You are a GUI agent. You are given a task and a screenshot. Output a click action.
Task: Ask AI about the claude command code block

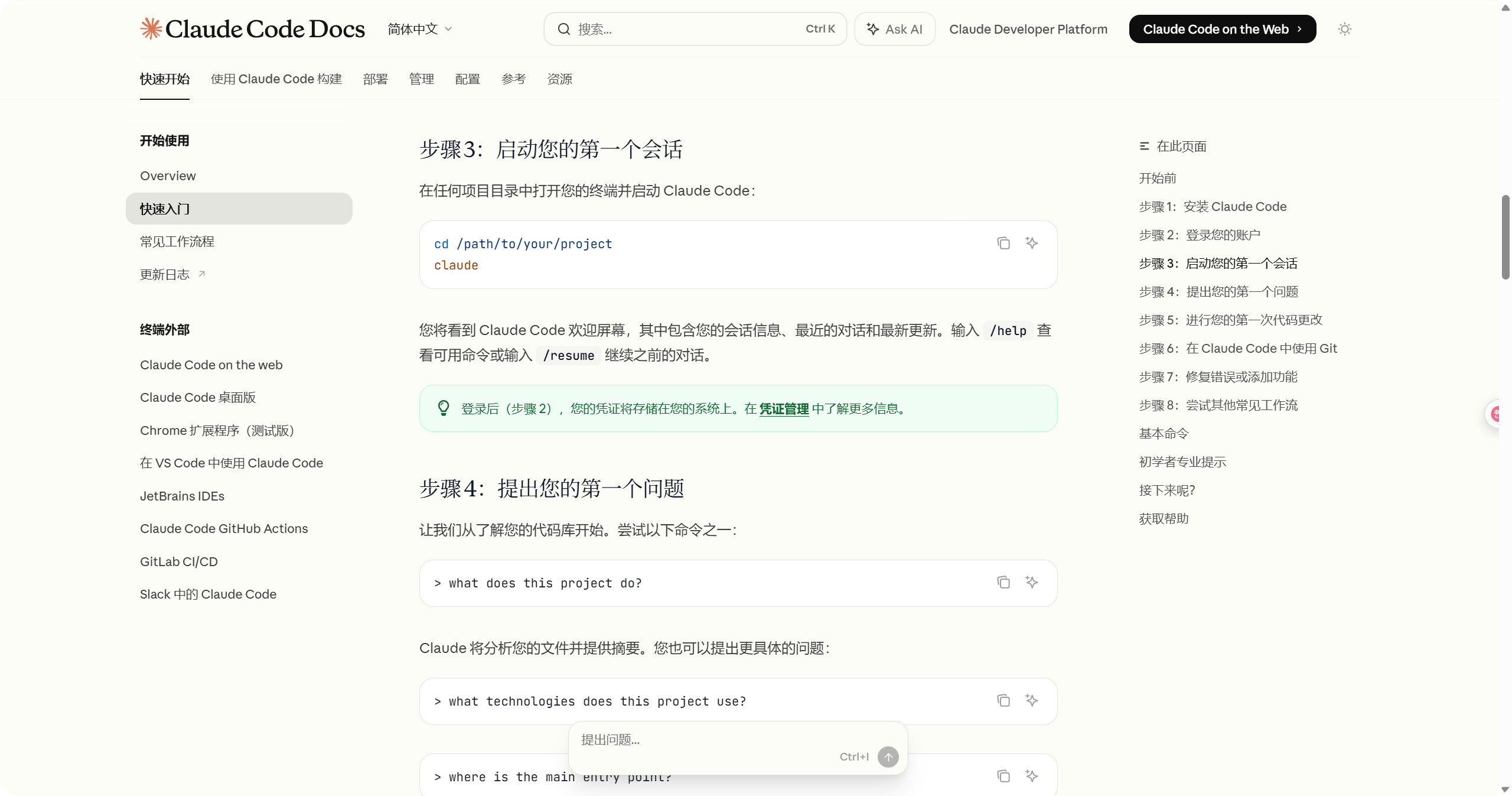click(x=1031, y=243)
